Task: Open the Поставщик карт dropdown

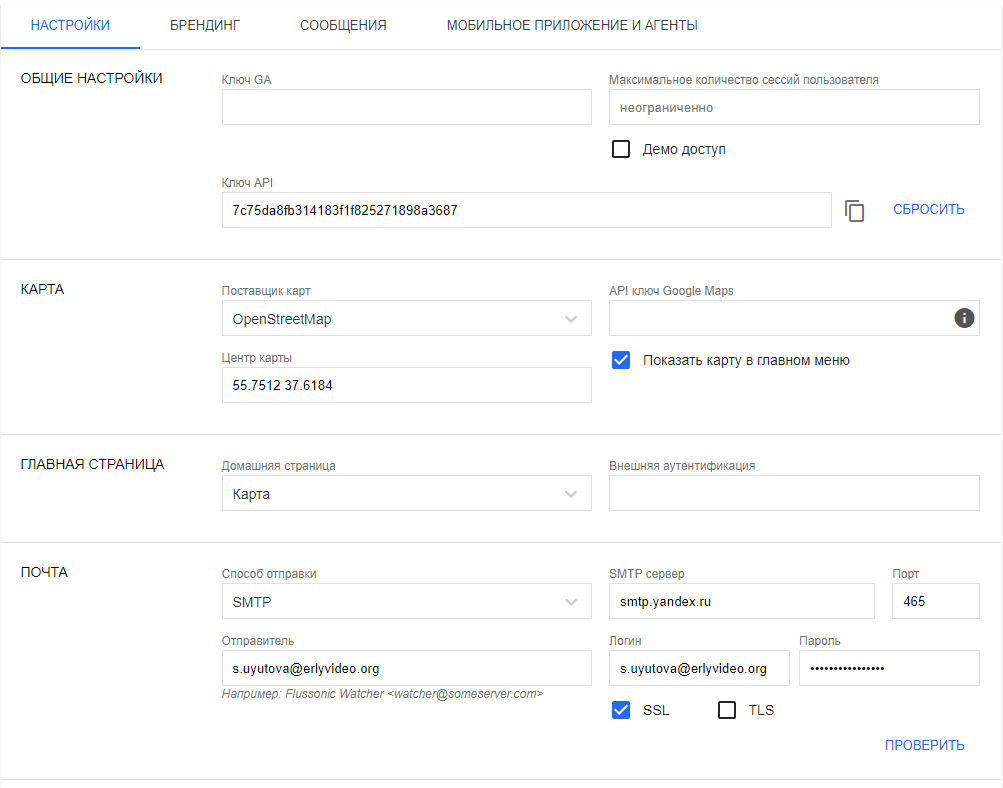Action: point(406,319)
